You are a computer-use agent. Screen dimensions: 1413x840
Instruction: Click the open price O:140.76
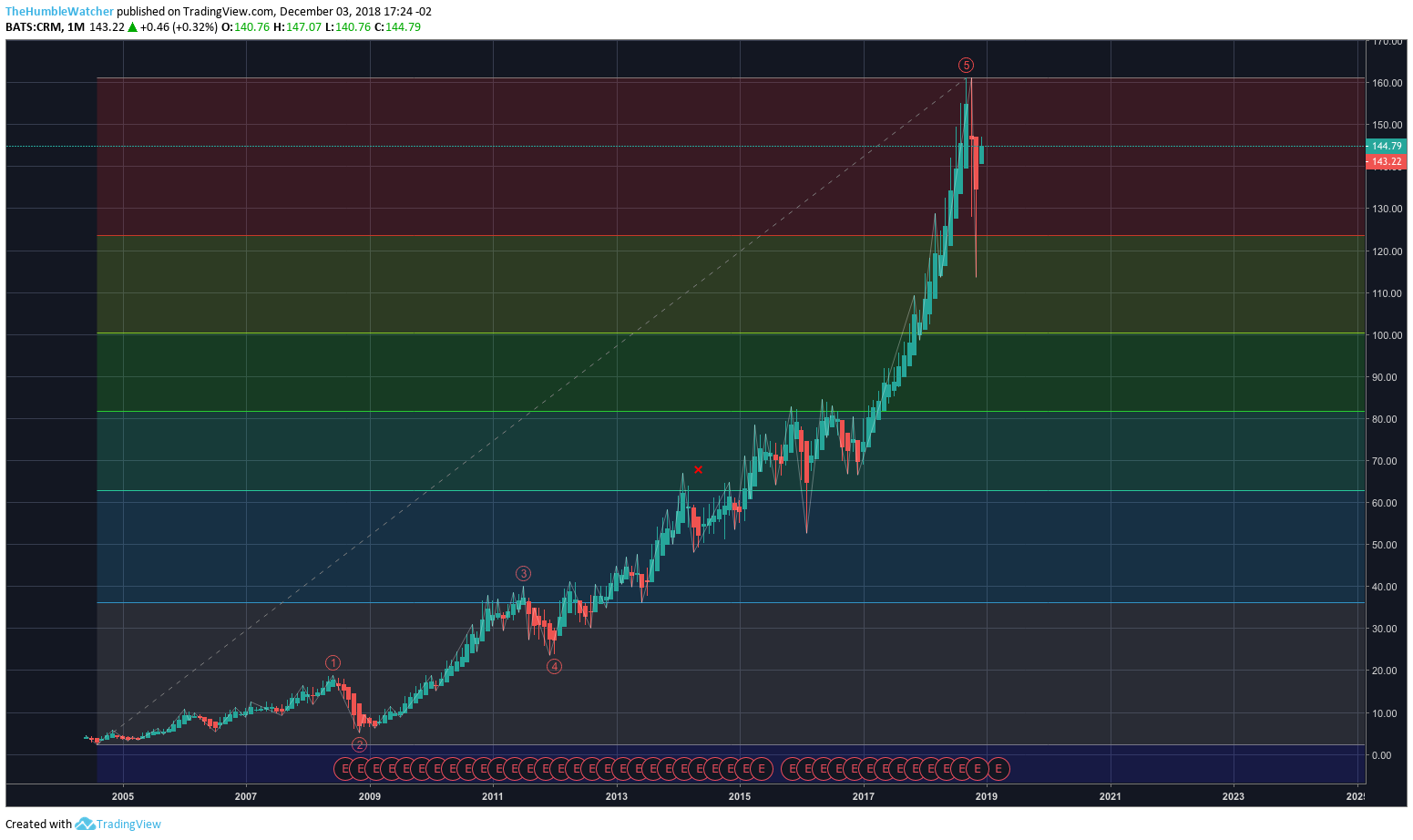tap(246, 27)
